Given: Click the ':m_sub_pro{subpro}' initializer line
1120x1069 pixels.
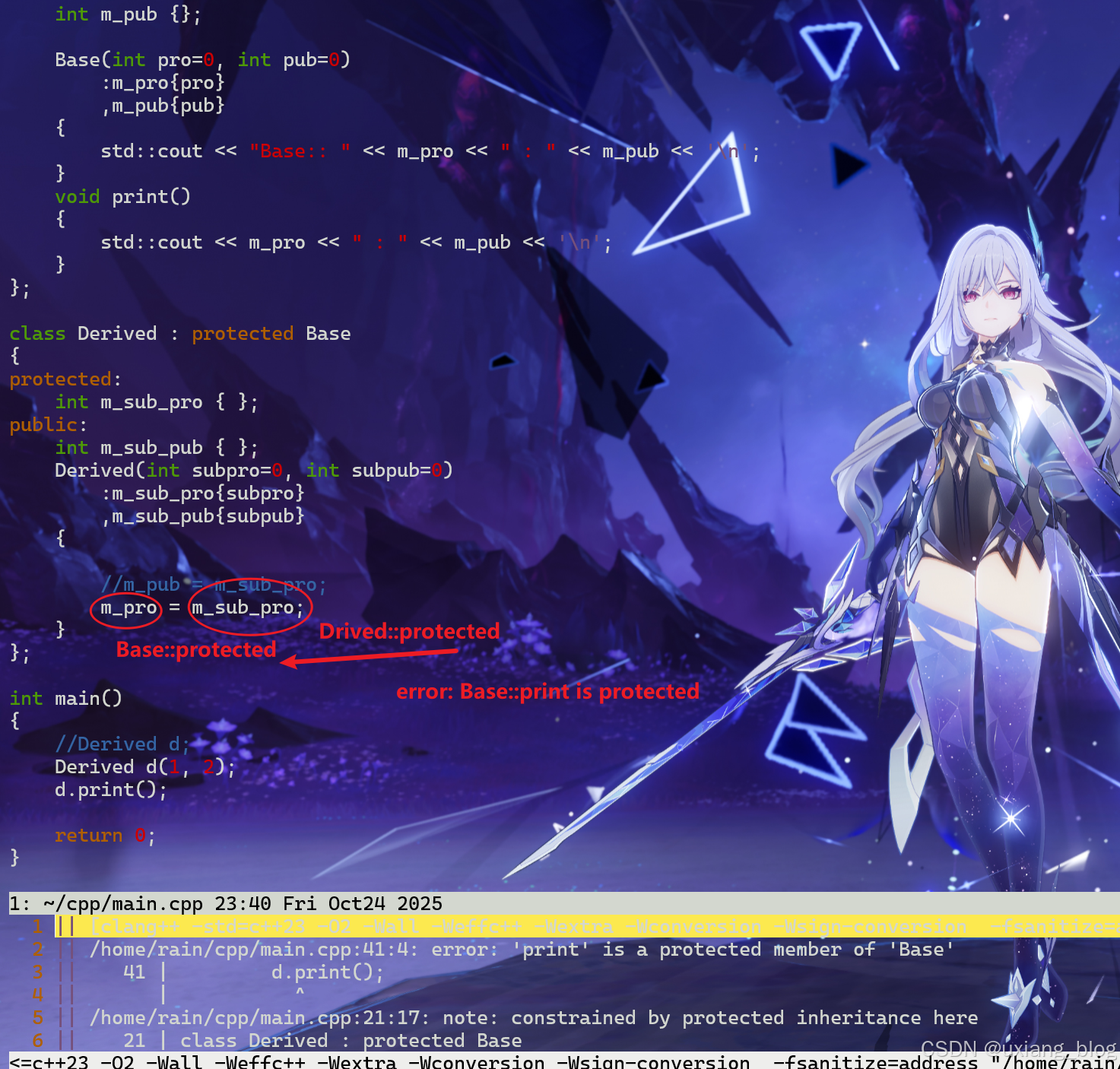Looking at the screenshot, I should 203,493.
